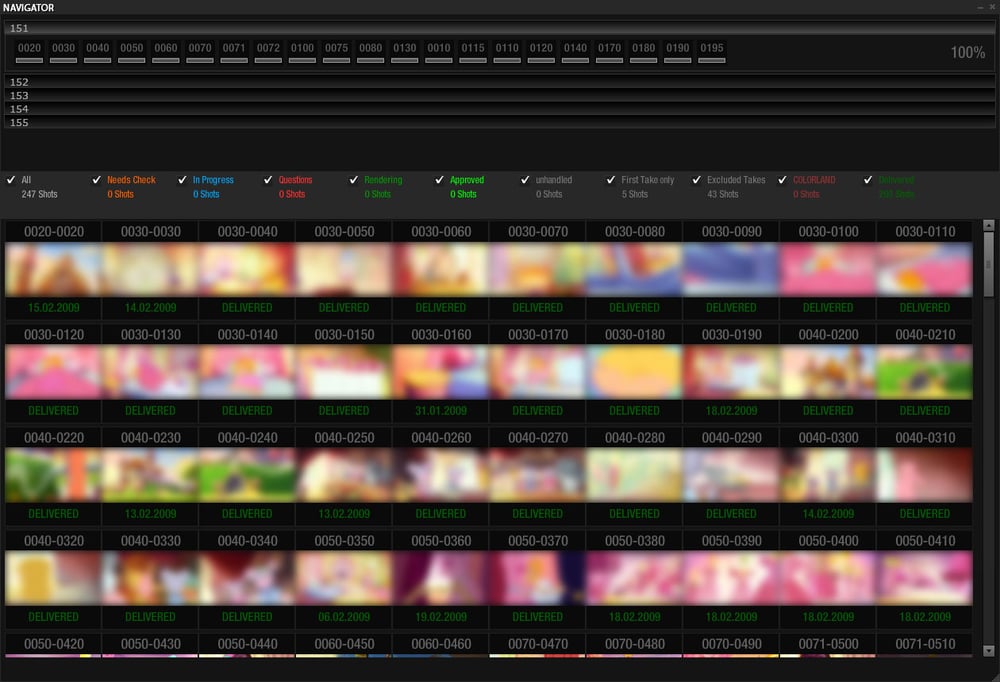Toggle the Needs Check filter checkbox

[96, 180]
